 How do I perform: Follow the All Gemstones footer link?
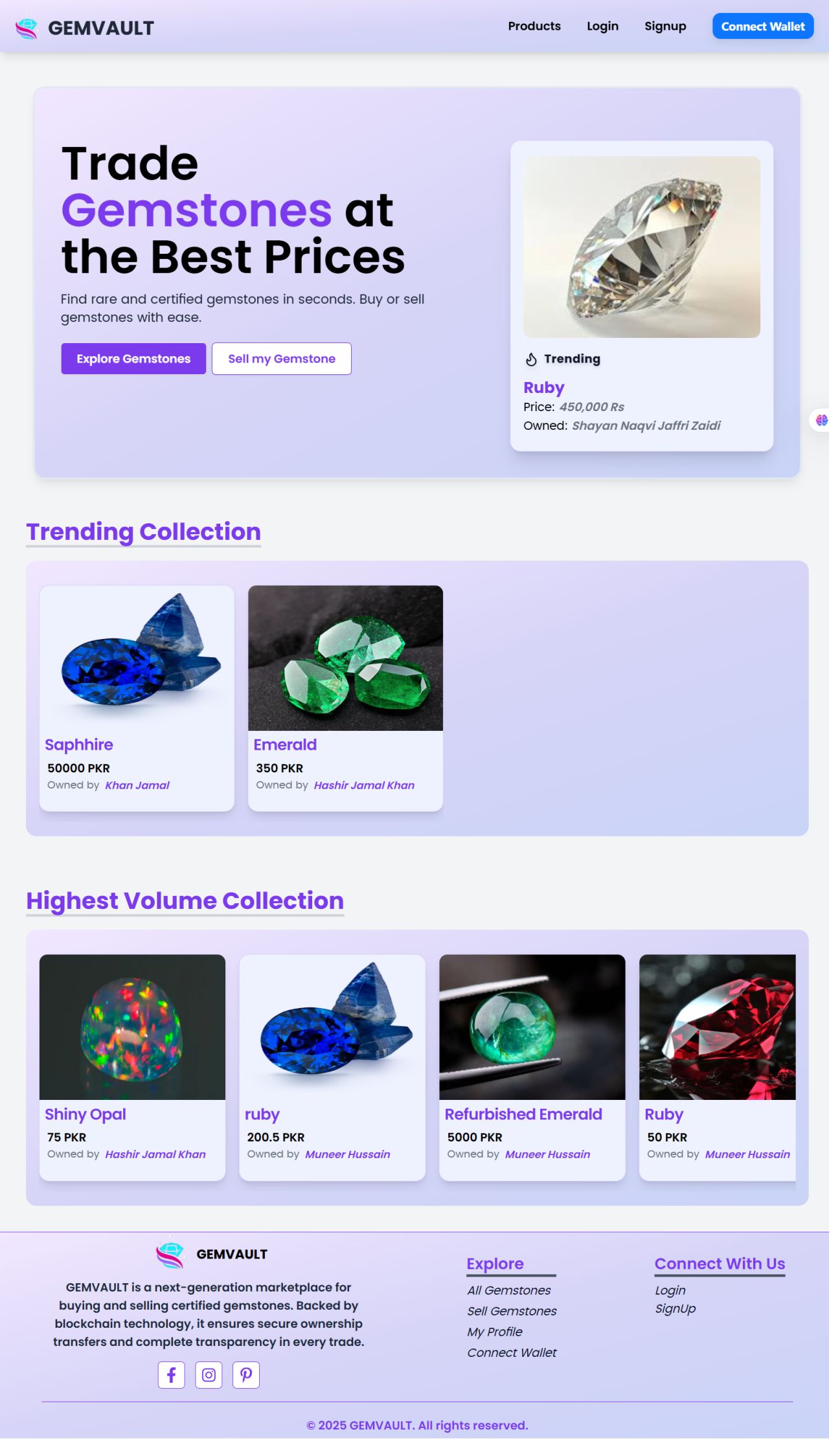[x=509, y=1290]
